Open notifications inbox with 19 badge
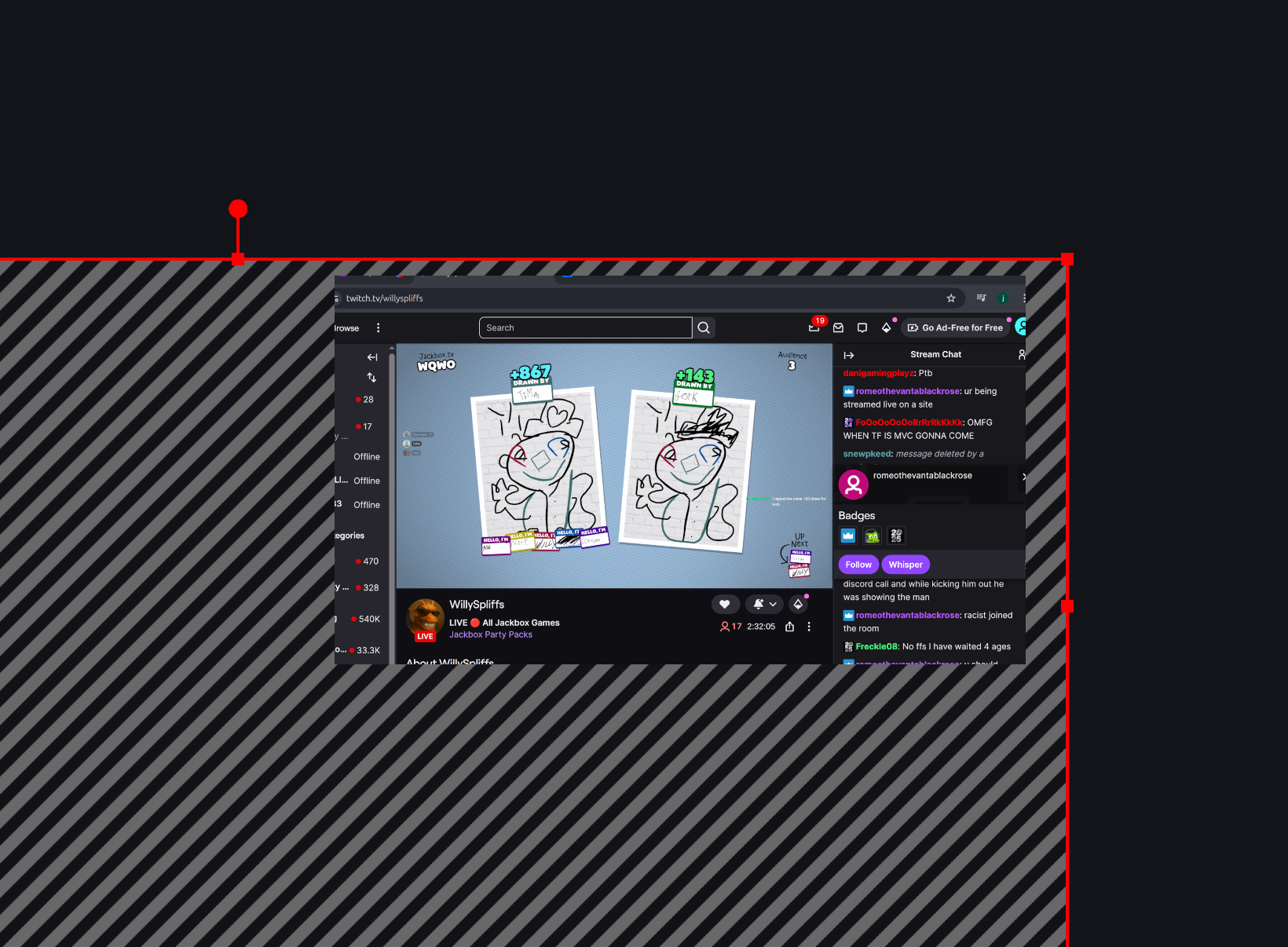The image size is (1288, 947). point(814,327)
